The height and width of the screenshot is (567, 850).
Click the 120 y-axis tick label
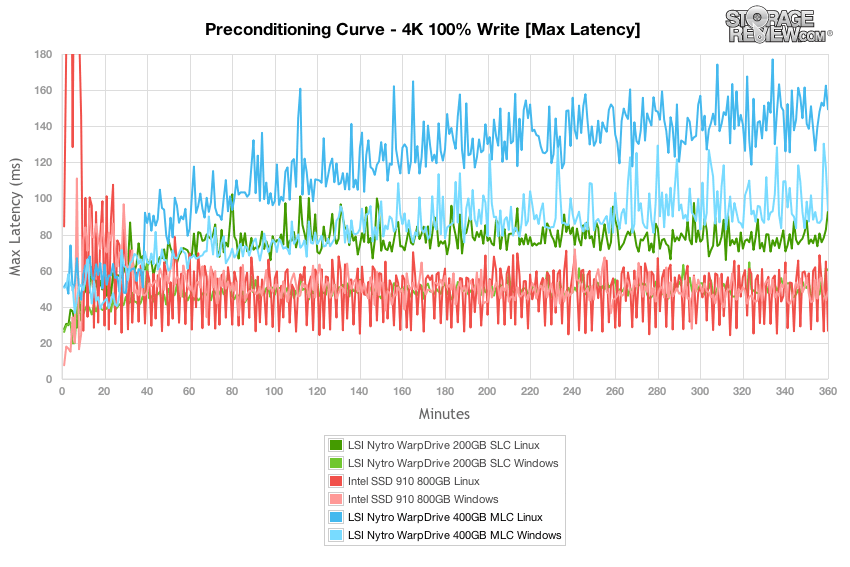tap(43, 163)
